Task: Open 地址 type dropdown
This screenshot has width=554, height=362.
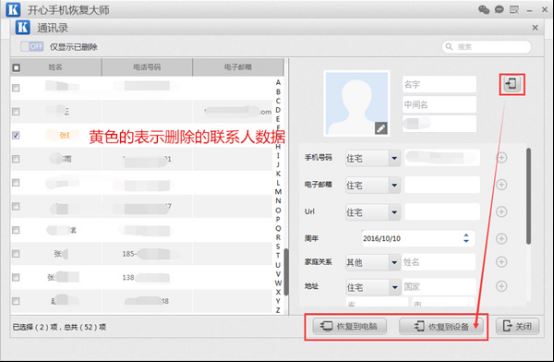Action: tap(373, 287)
